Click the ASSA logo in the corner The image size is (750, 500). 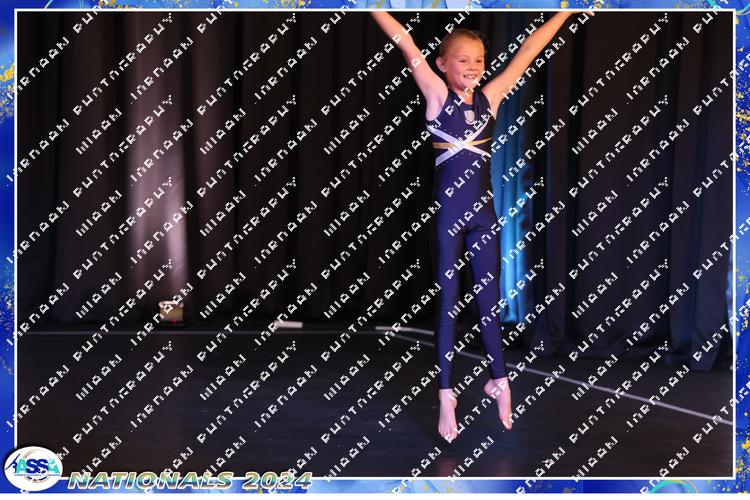(x=32, y=467)
